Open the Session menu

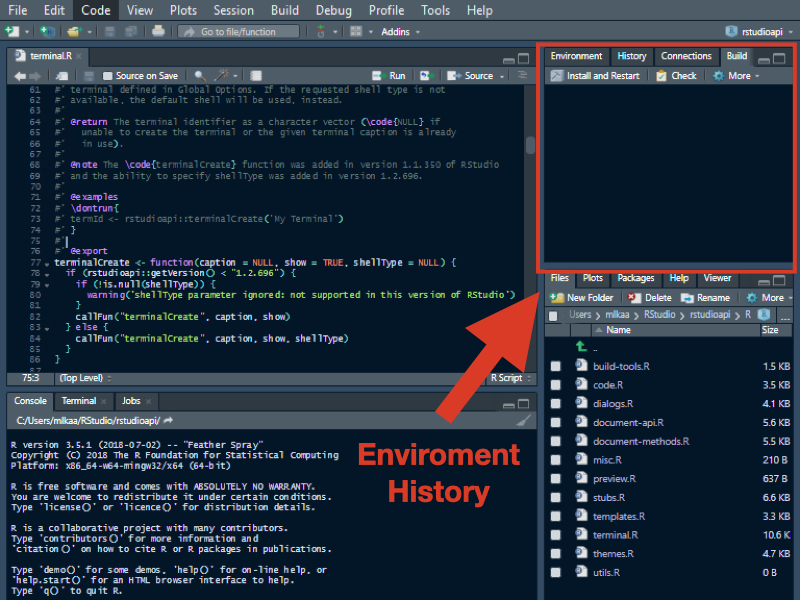coord(233,10)
